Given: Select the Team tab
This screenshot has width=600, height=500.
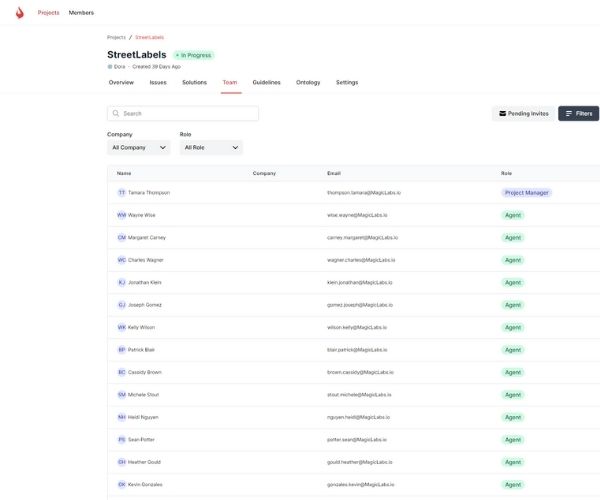Looking at the screenshot, I should pyautogui.click(x=230, y=82).
